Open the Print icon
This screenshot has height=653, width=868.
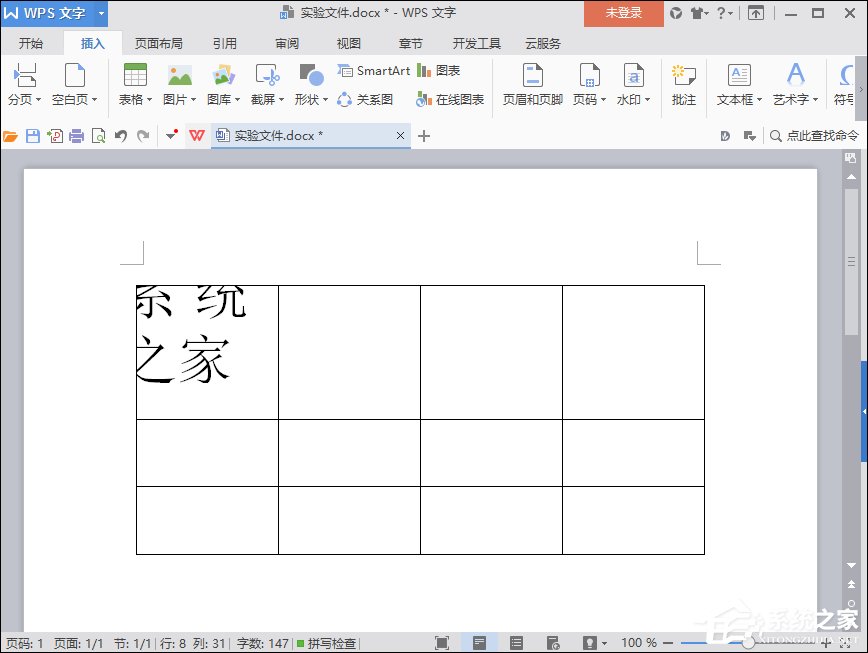click(75, 135)
